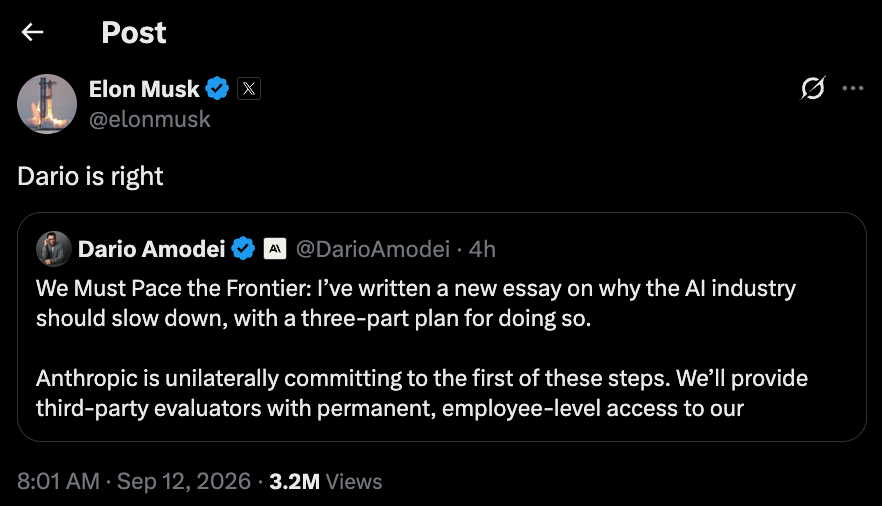882x506 pixels.
Task: Open Grok explain icon on post
Action: [x=812, y=88]
